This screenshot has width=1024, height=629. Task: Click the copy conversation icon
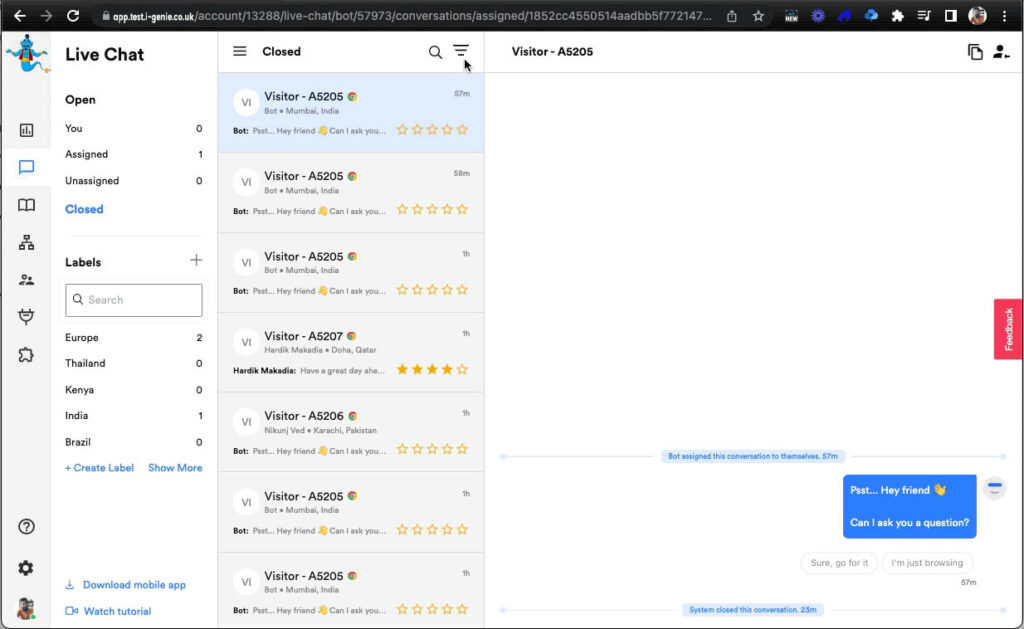(x=975, y=52)
